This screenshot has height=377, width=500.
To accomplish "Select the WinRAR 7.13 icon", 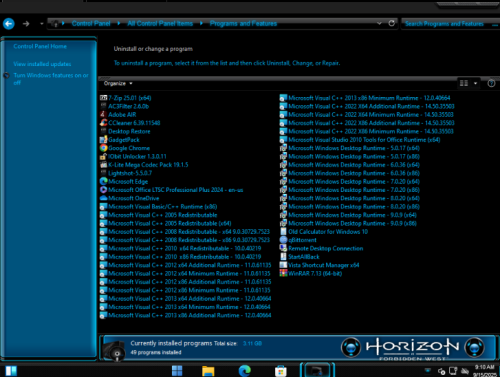I will (283, 273).
